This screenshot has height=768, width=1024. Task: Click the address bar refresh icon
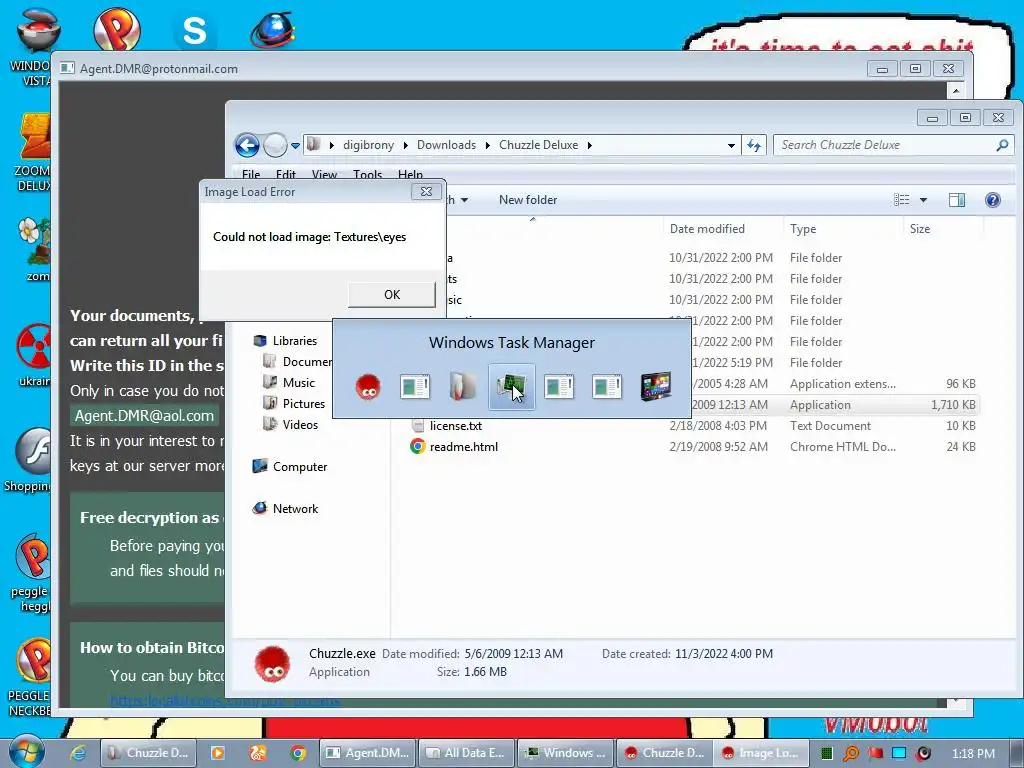click(x=754, y=145)
